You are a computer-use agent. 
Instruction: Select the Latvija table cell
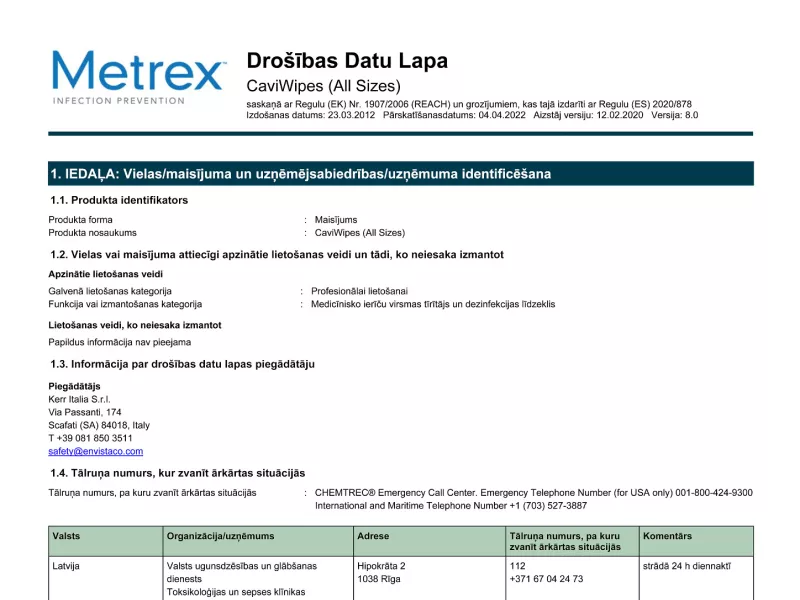click(66, 566)
